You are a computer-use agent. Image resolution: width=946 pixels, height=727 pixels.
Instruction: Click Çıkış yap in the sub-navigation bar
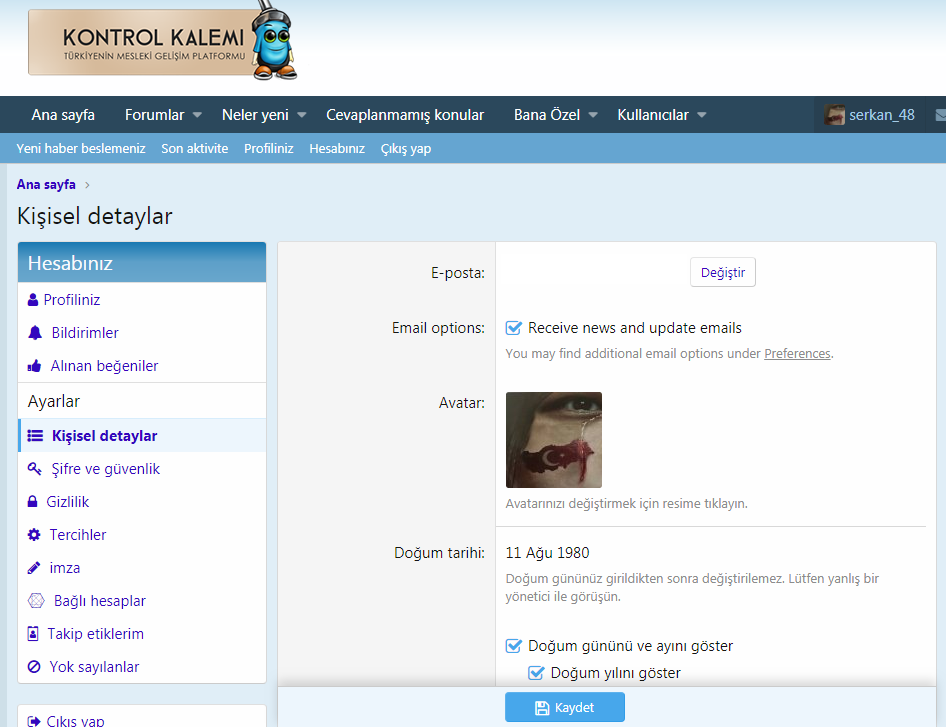click(x=406, y=149)
